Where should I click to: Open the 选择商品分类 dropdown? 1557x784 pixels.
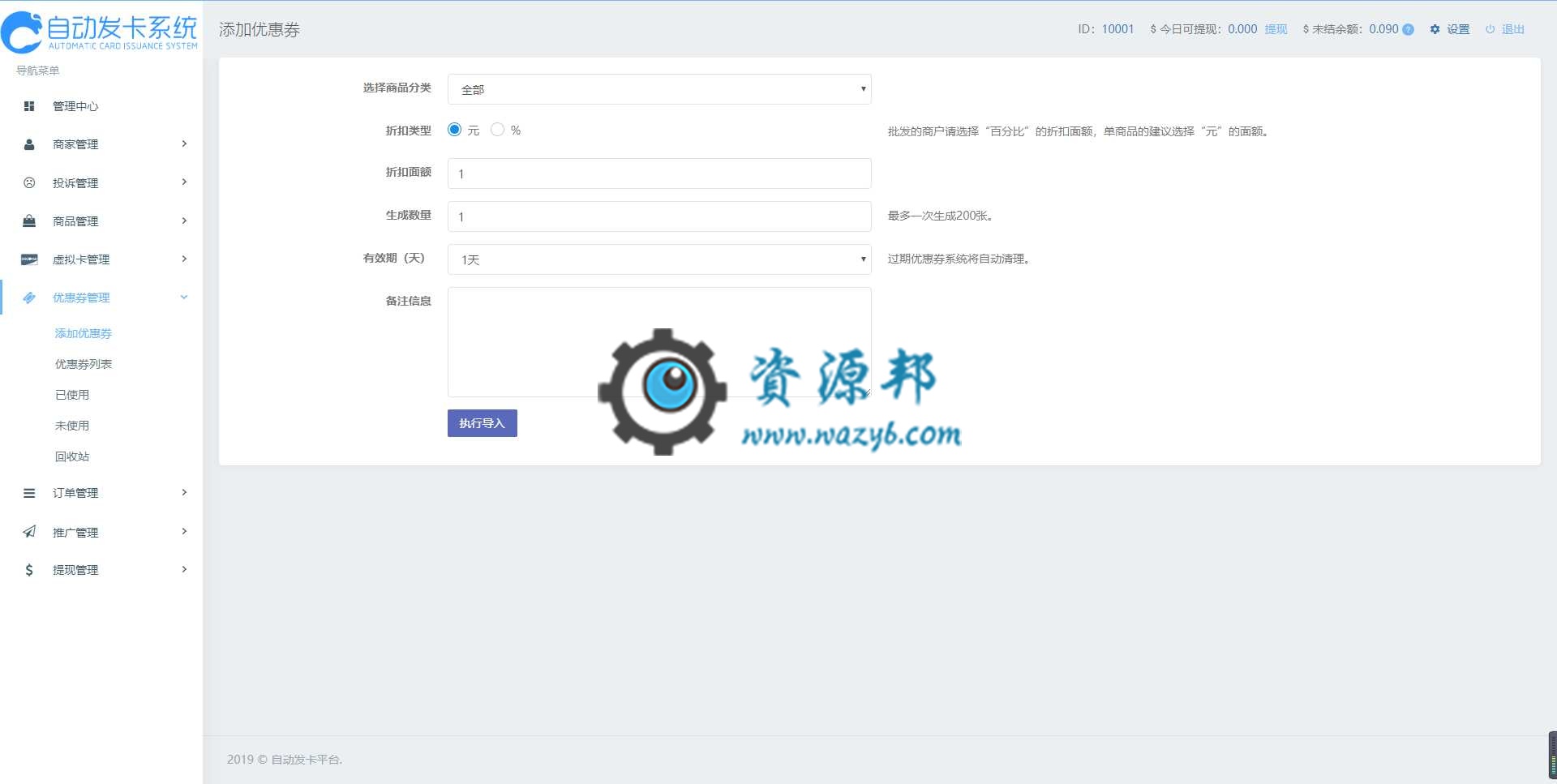coord(659,89)
